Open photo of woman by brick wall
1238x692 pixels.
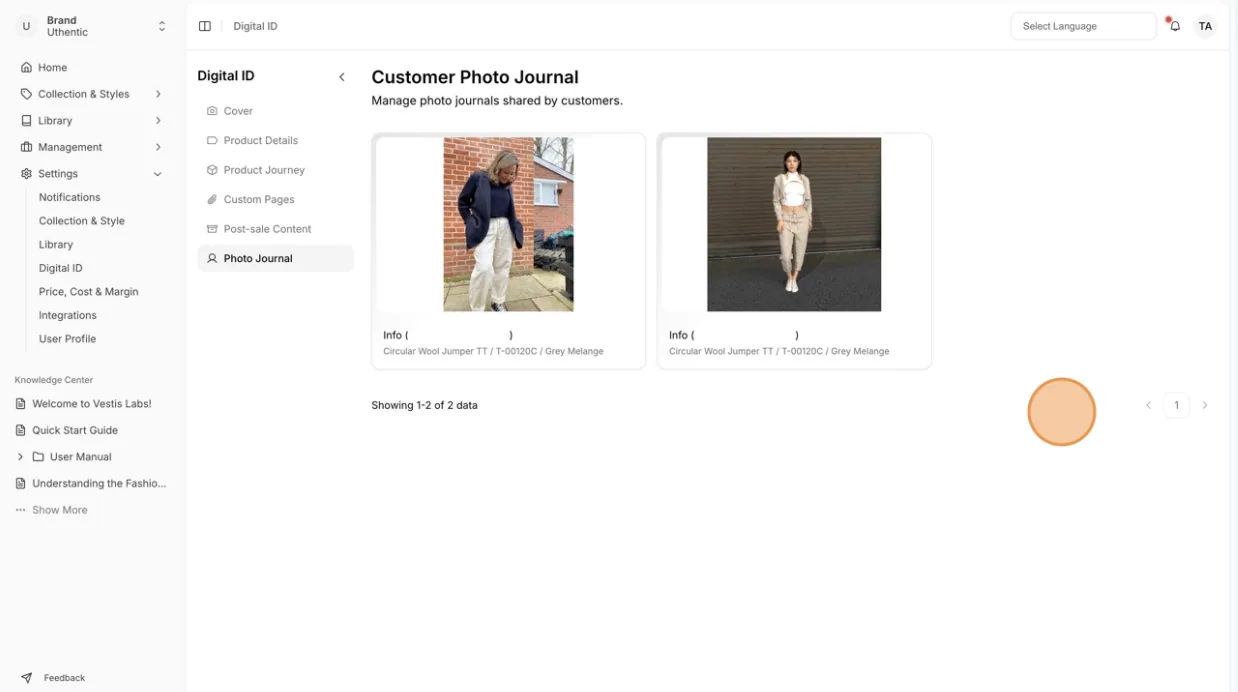click(x=509, y=225)
